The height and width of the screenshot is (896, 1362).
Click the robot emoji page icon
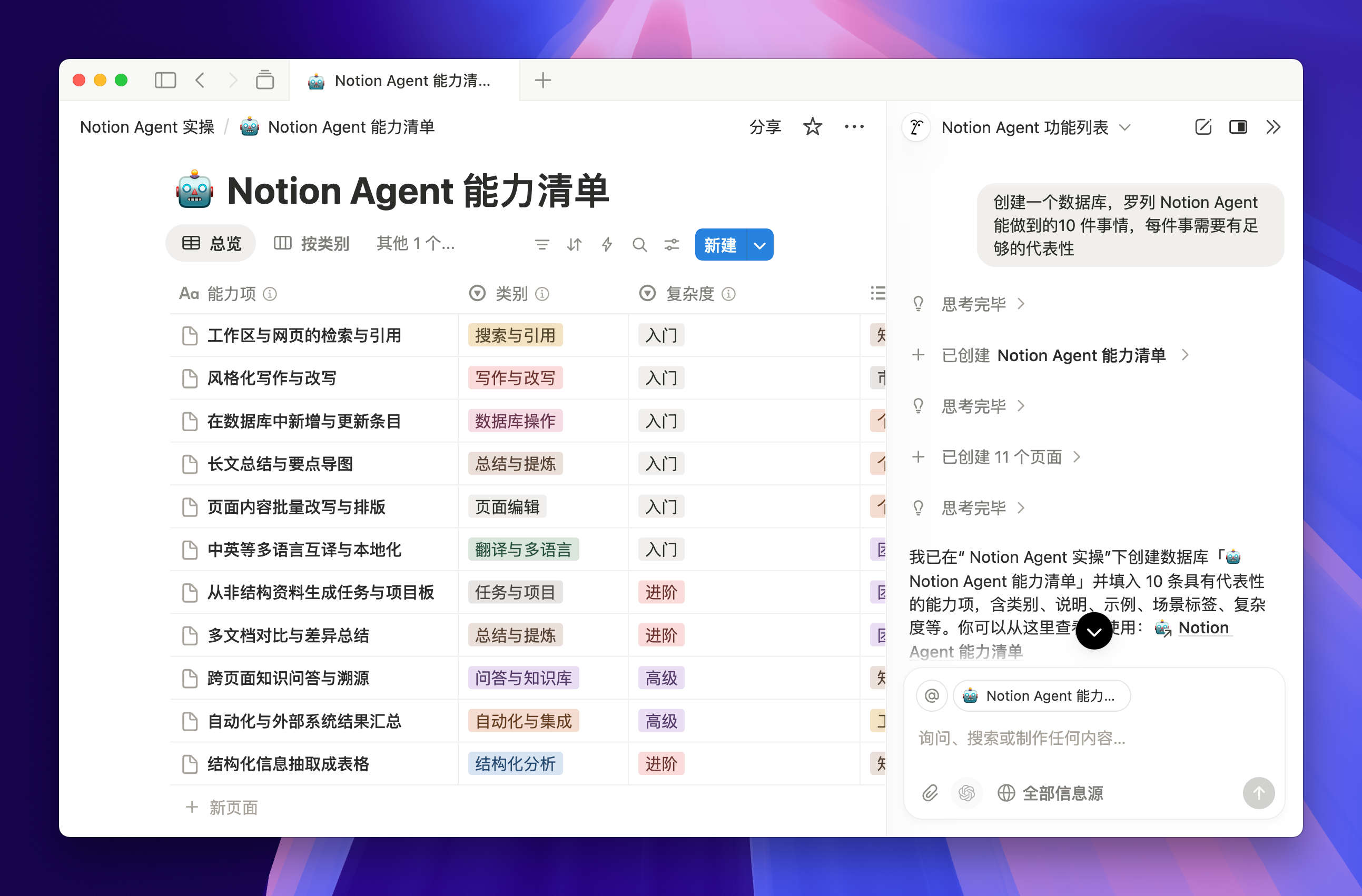tap(194, 190)
